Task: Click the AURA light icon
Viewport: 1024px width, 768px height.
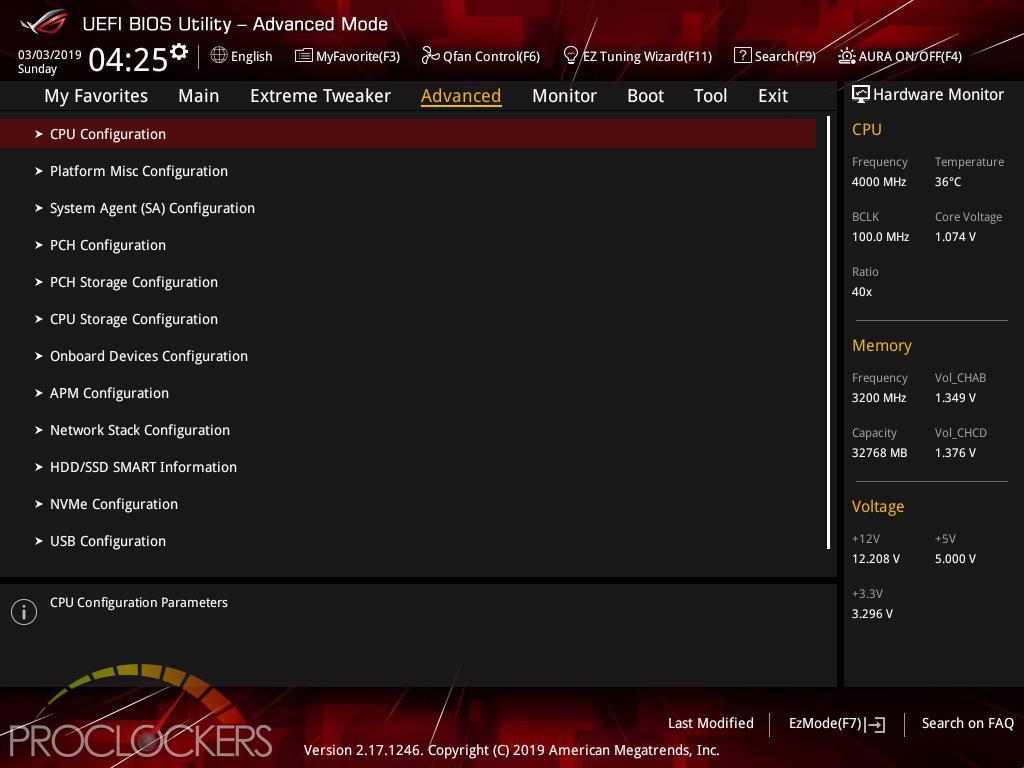Action: 846,56
